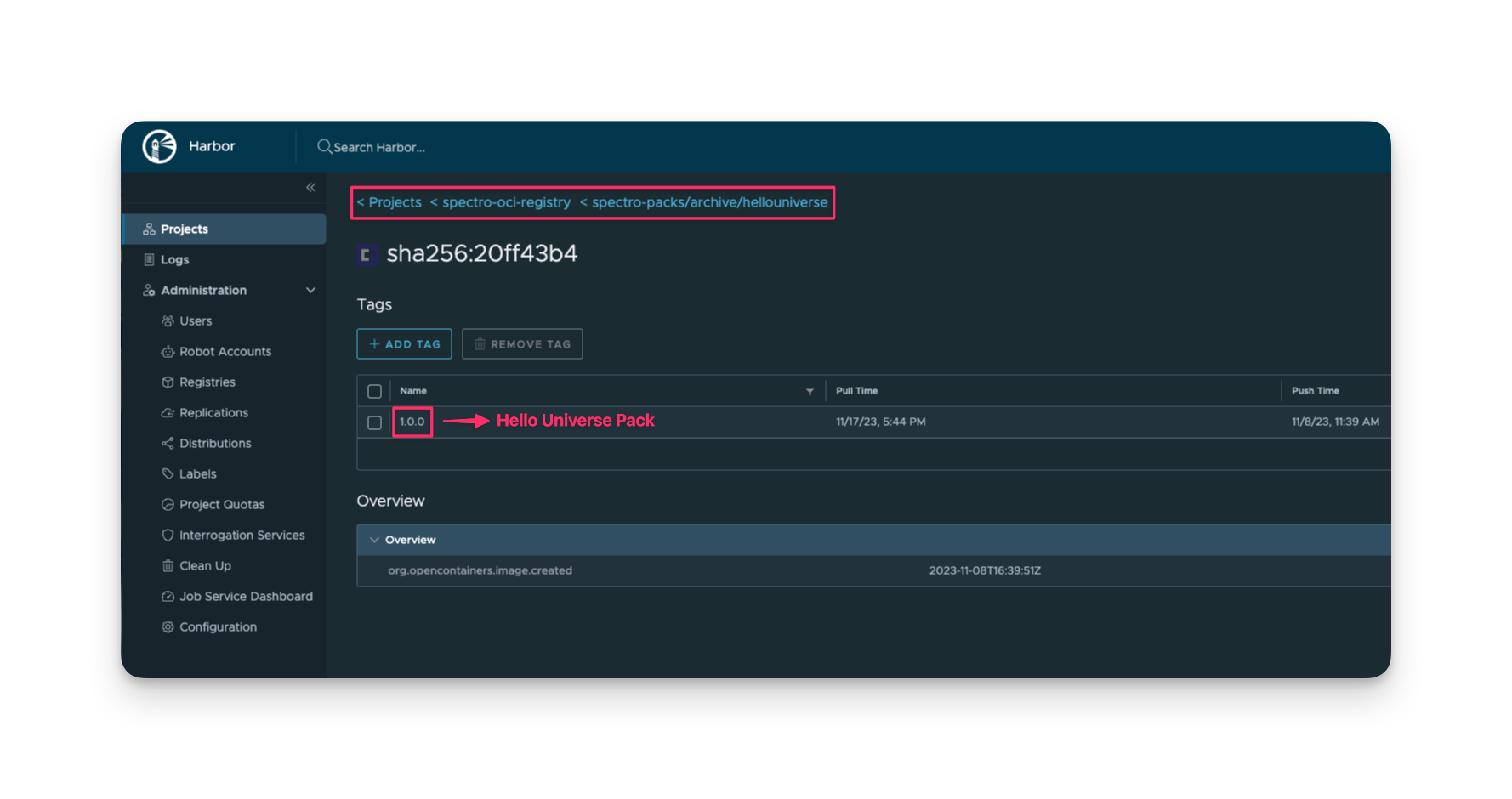The image size is (1512, 799).
Task: Click the Projects sidebar icon
Action: (149, 229)
